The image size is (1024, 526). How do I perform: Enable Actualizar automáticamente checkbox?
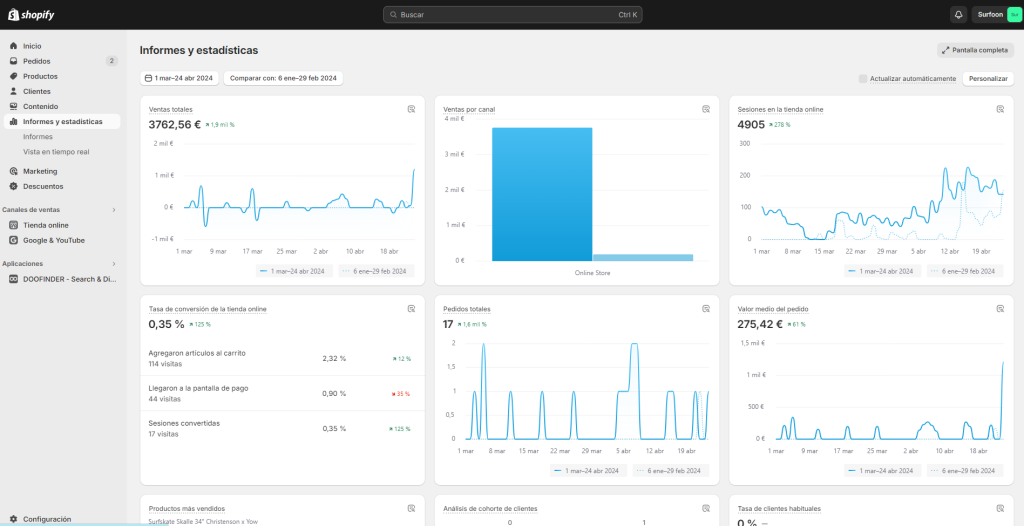pyautogui.click(x=863, y=78)
